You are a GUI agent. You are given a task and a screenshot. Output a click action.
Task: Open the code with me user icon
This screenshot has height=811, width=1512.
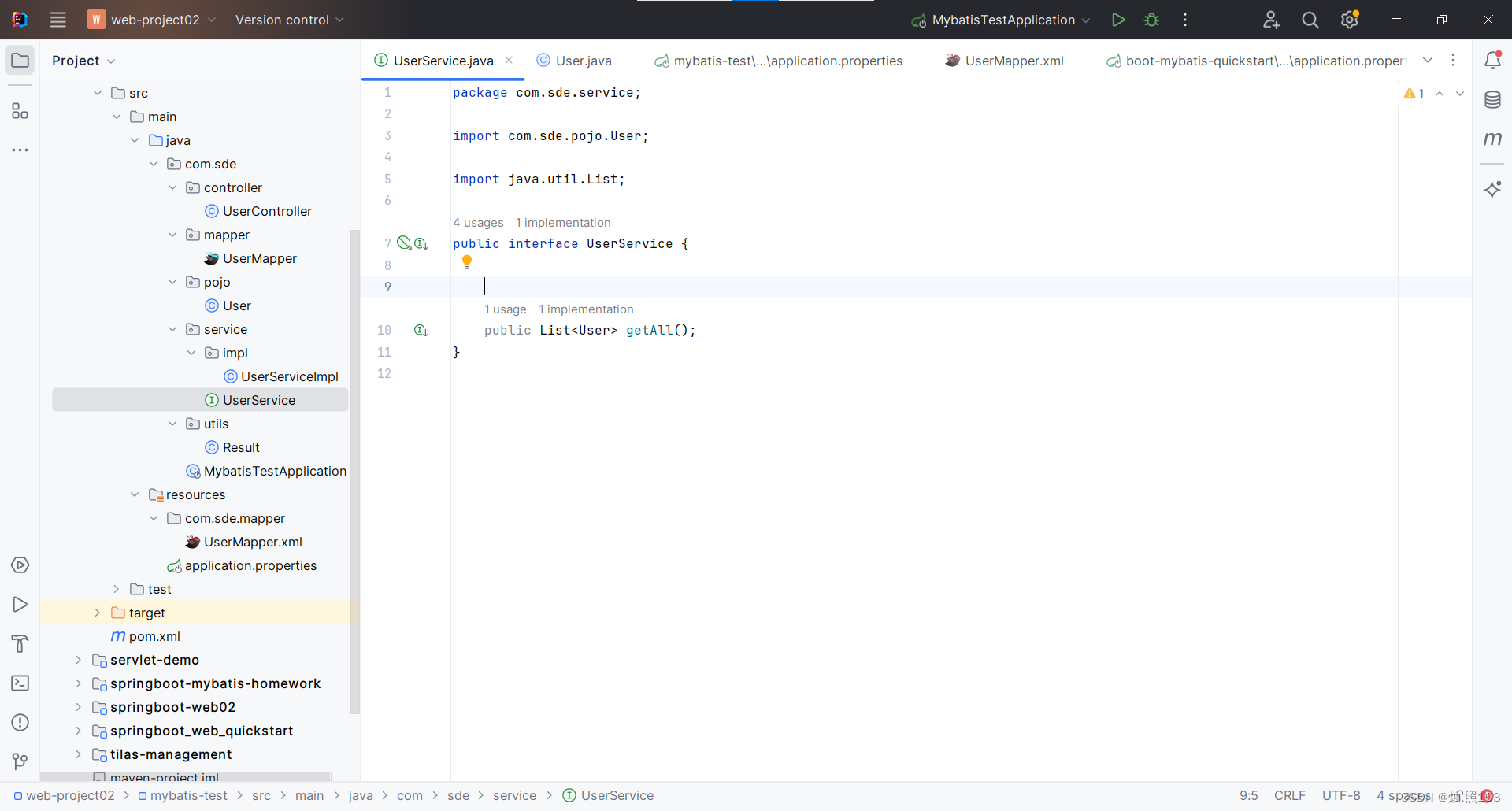pyautogui.click(x=1271, y=20)
